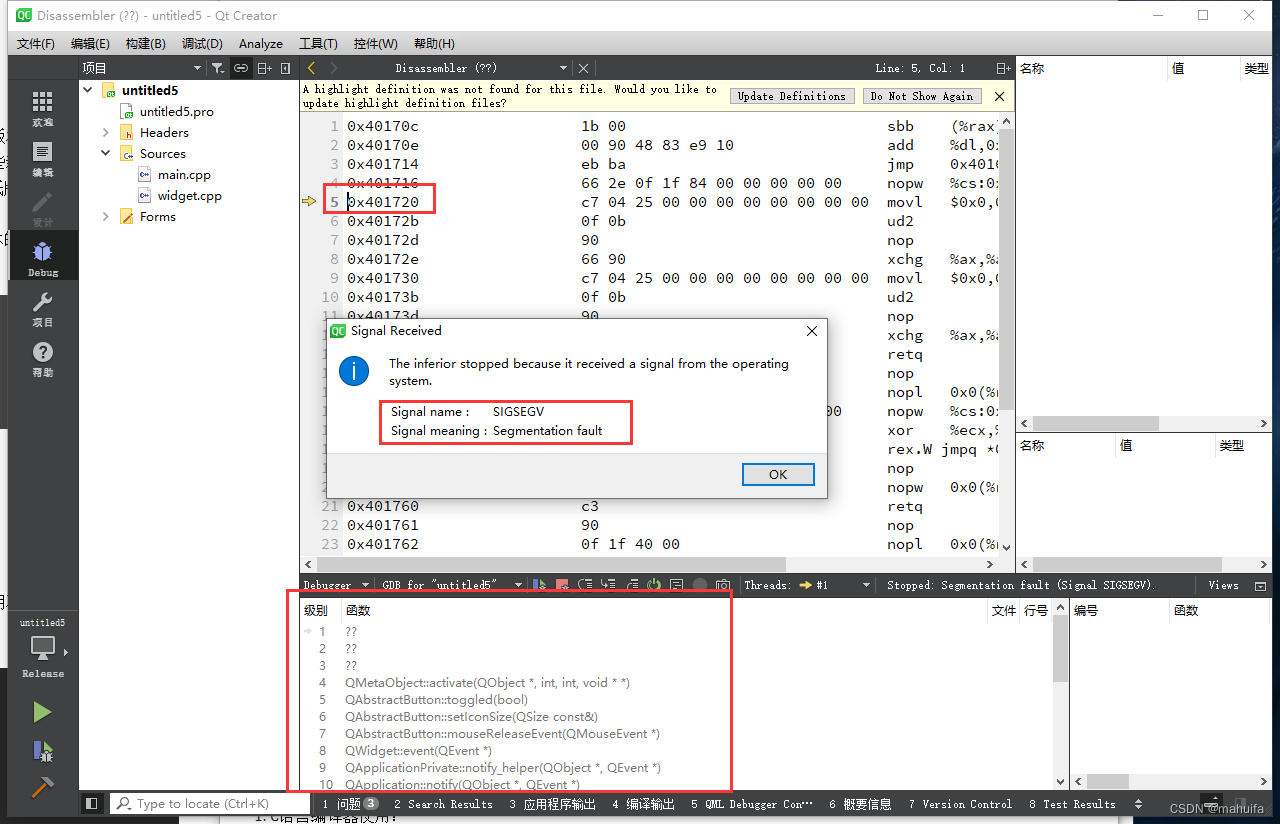Open the Welcome mode in sidebar
Screen dimensions: 1280x824
point(42,108)
